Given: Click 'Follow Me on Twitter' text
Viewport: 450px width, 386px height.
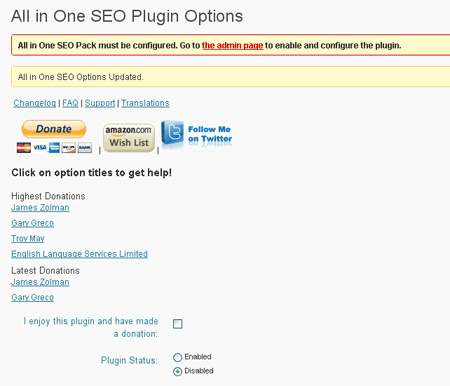Looking at the screenshot, I should (x=210, y=134).
